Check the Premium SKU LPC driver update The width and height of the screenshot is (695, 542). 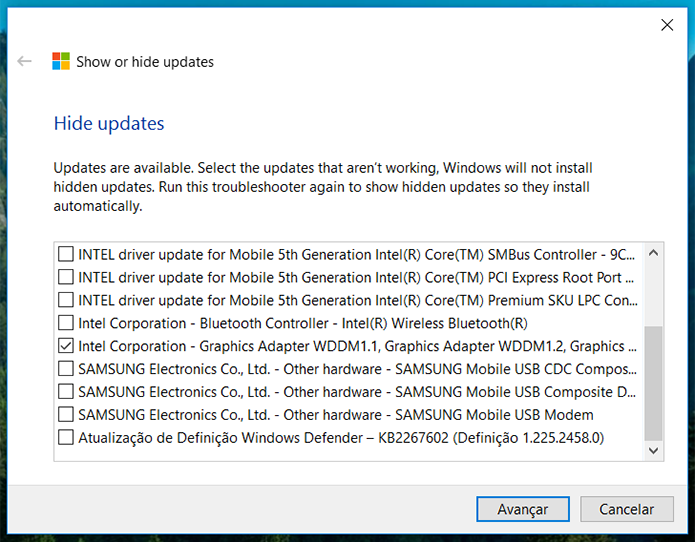(66, 300)
